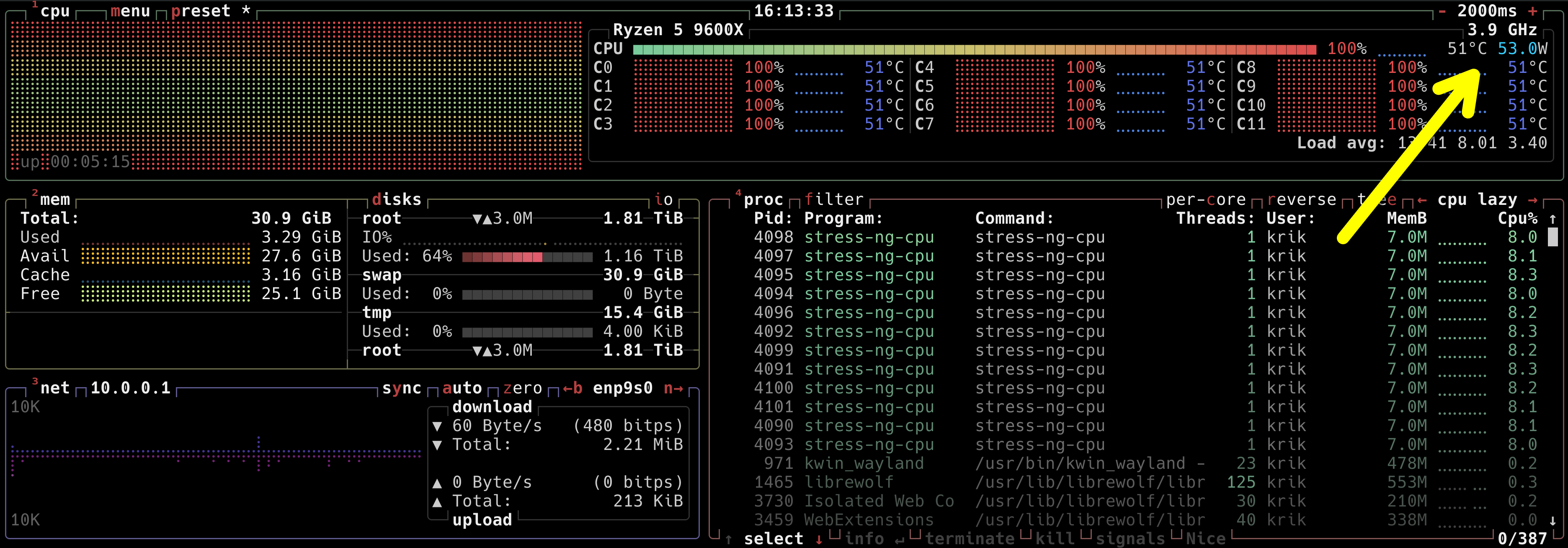Click the up arrow beside select
The width and height of the screenshot is (1568, 548).
pos(729,539)
